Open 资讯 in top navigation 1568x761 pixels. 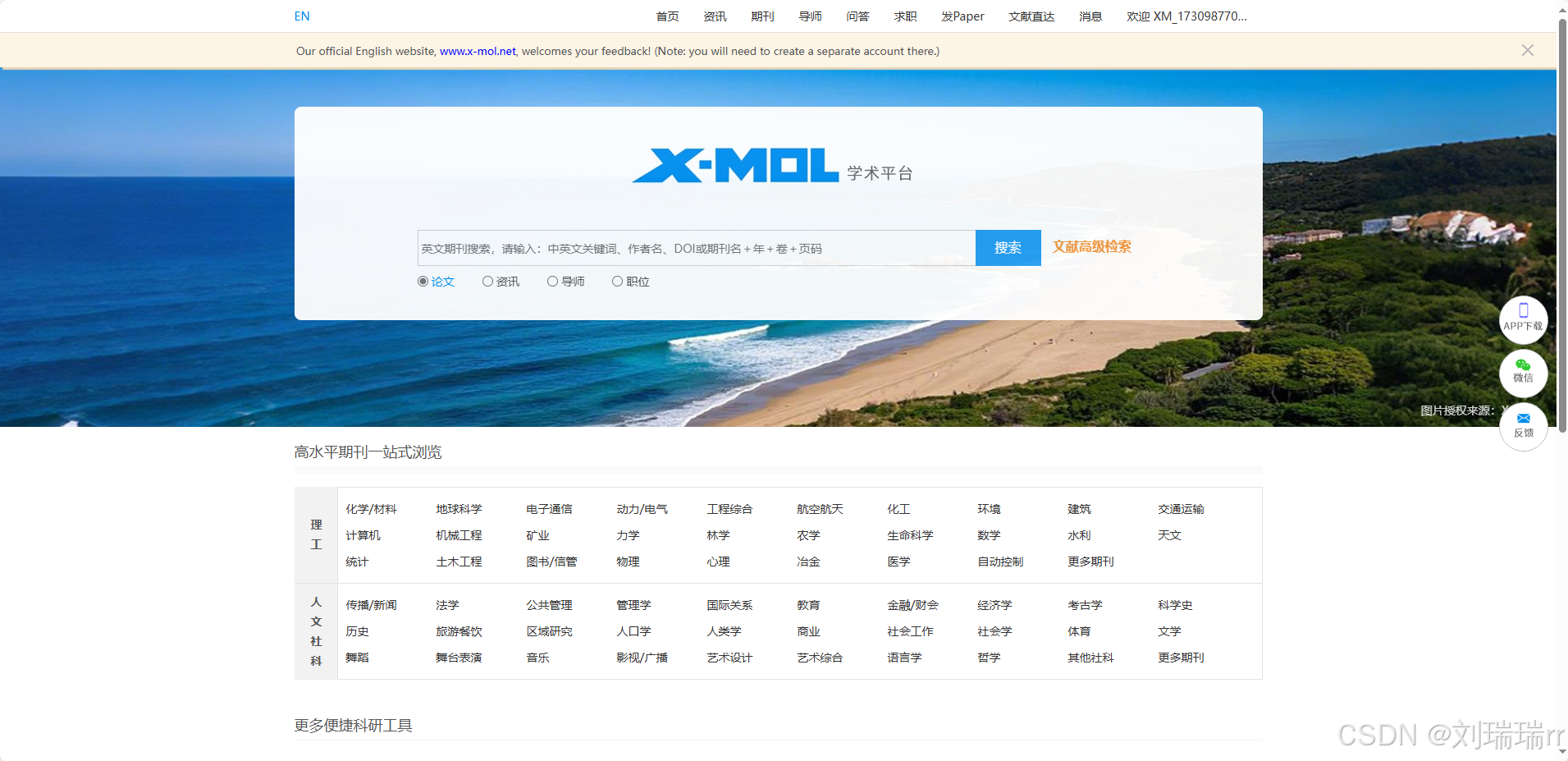[x=715, y=16]
